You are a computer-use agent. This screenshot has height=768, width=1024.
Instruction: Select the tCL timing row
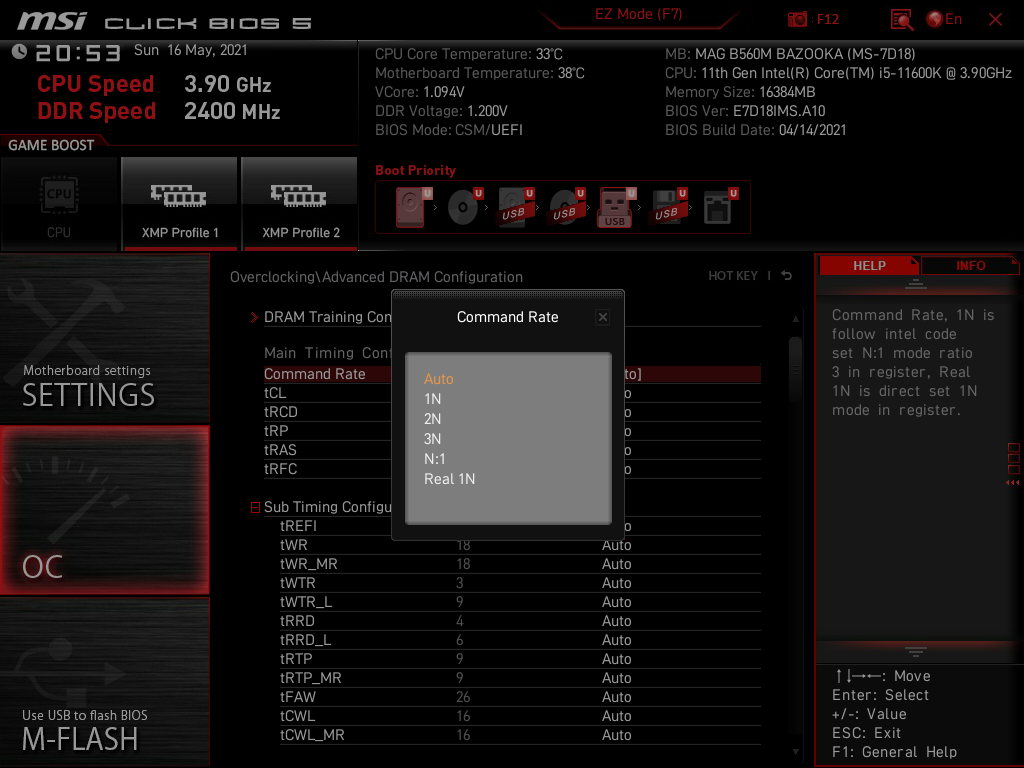pyautogui.click(x=512, y=393)
